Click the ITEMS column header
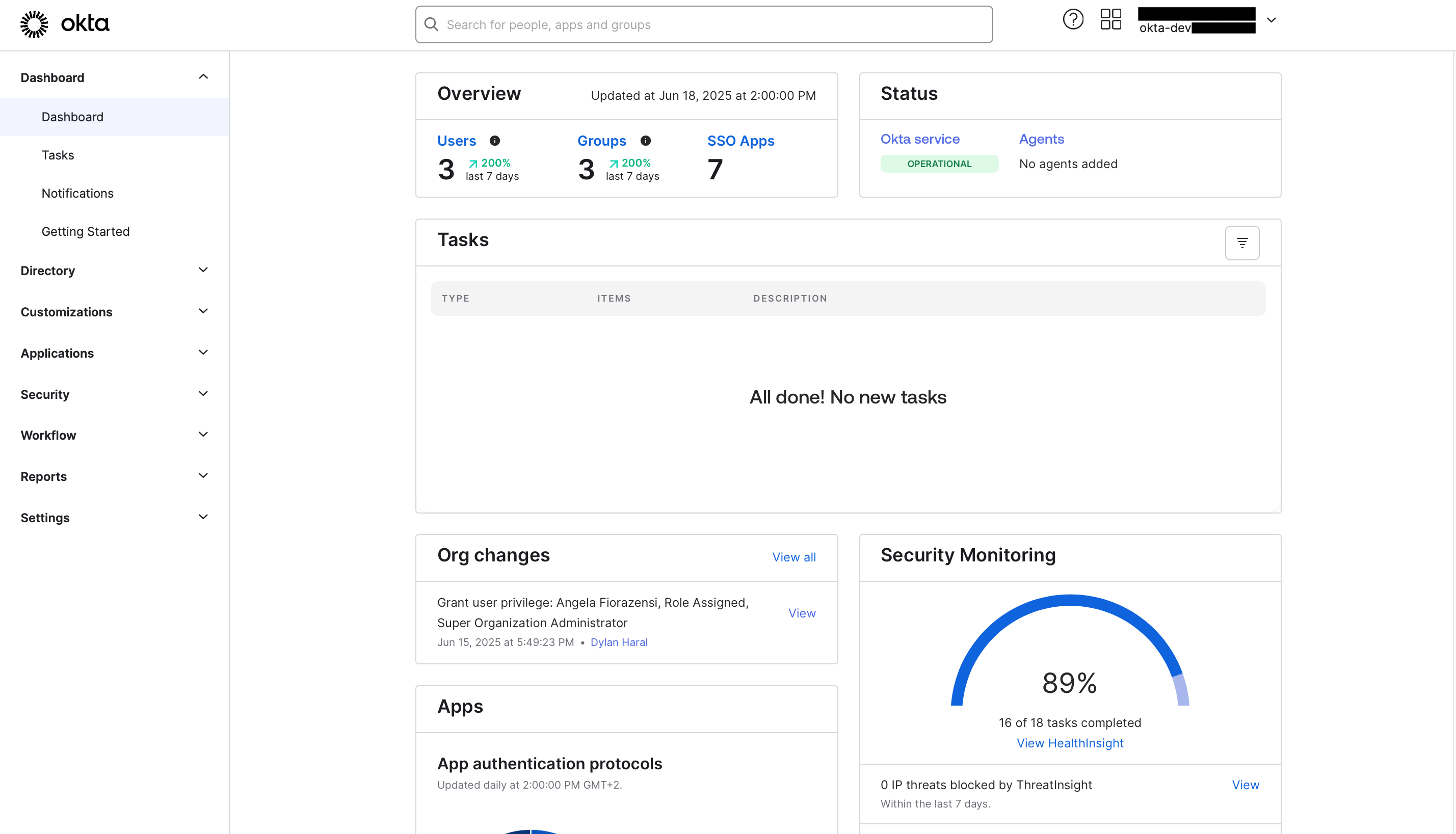 point(614,299)
